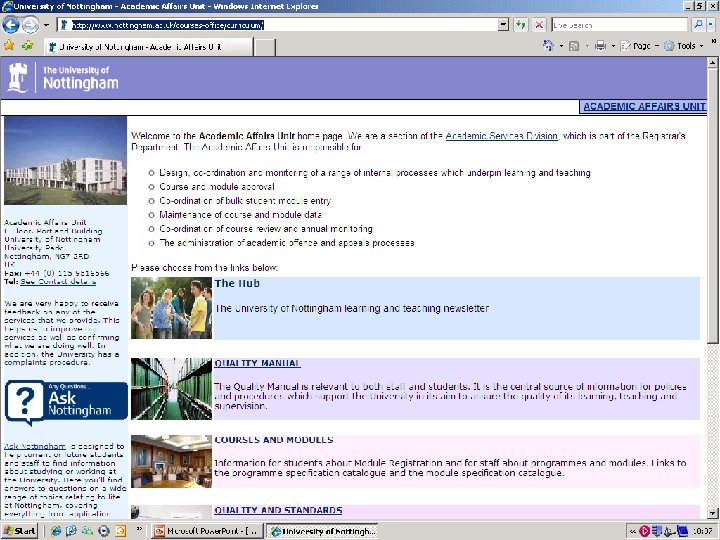The image size is (720, 540).
Task: Launch Internet Explorer from Quick Launch
Action: point(56,531)
